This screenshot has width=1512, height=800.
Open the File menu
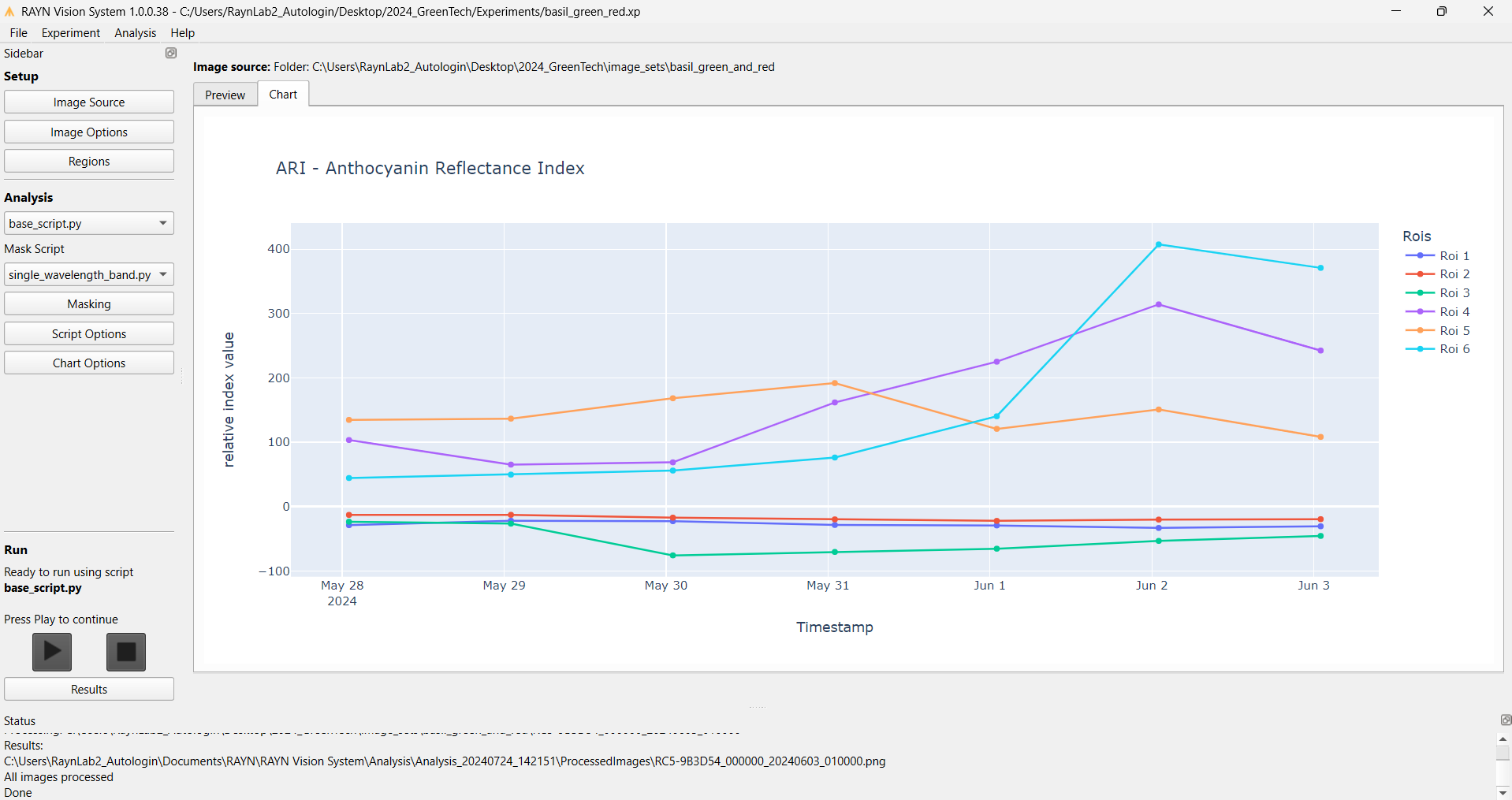[x=19, y=33]
